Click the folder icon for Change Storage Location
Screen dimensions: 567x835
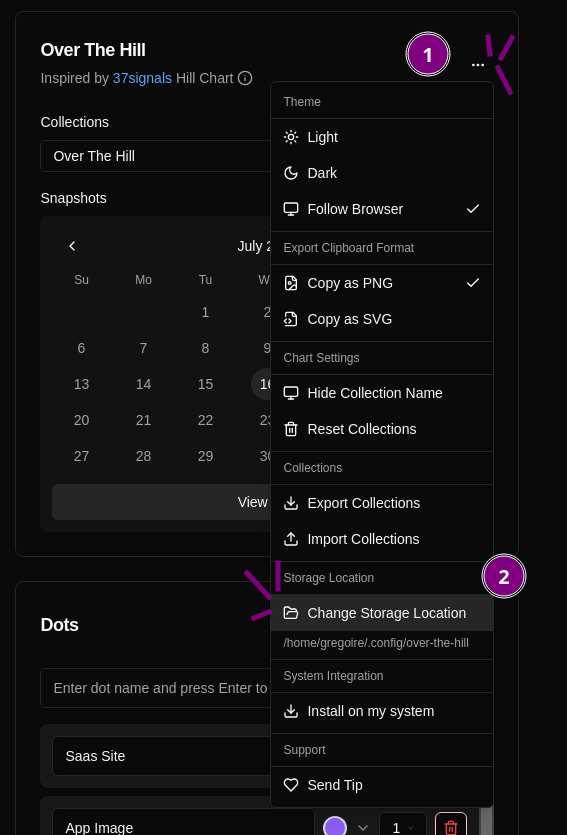point(291,613)
